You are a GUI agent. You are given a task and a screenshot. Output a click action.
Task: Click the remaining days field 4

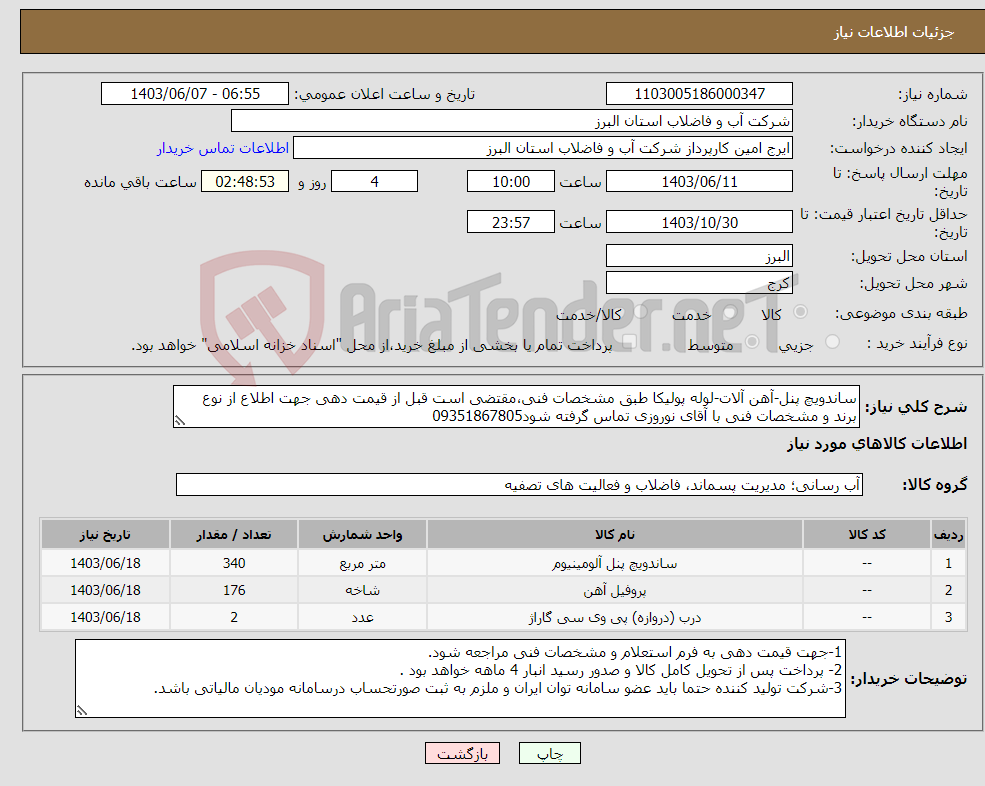coord(374,182)
